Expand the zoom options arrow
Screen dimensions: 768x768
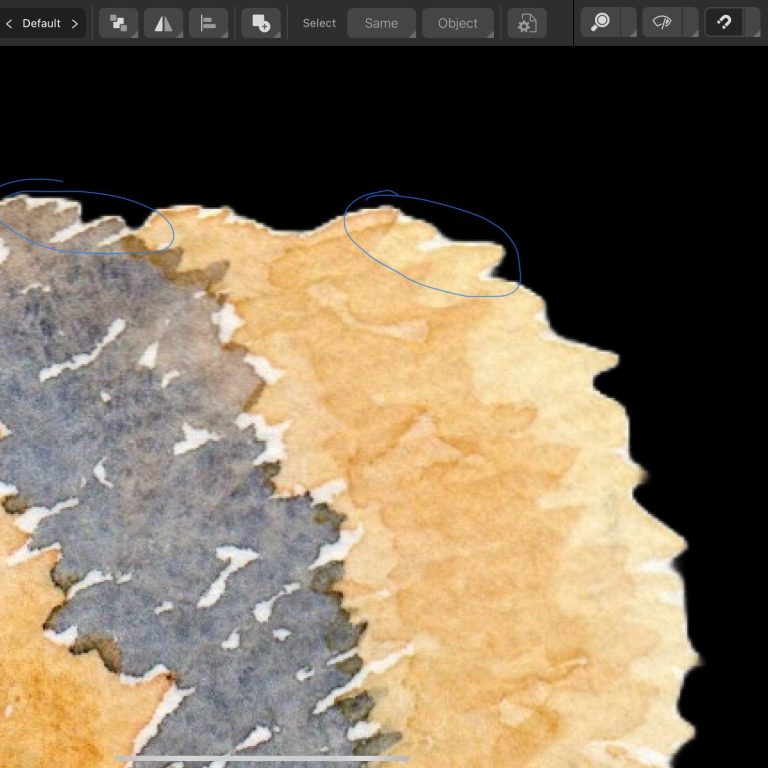(629, 23)
